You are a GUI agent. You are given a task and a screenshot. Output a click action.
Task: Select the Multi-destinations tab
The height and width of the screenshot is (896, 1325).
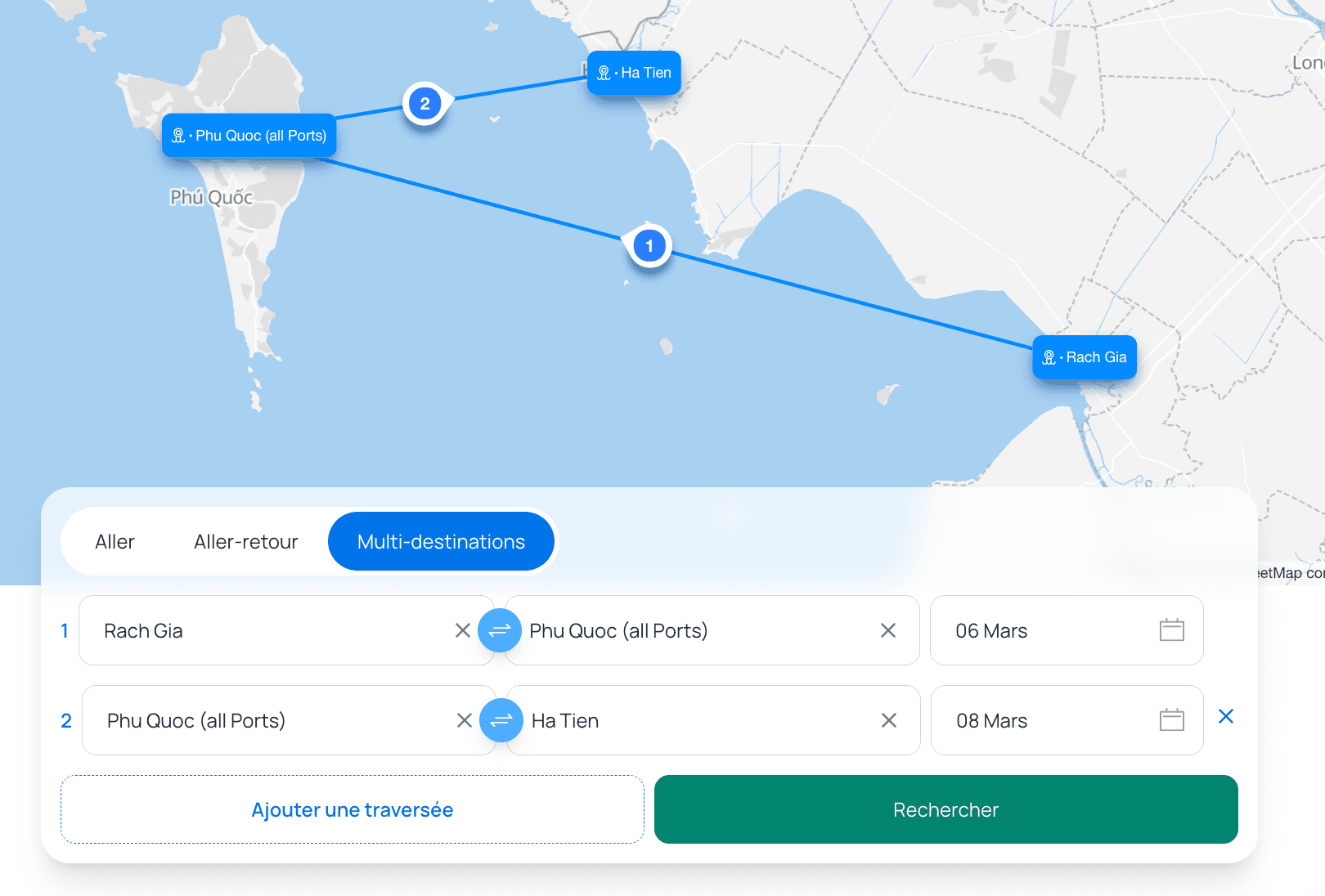[441, 540]
